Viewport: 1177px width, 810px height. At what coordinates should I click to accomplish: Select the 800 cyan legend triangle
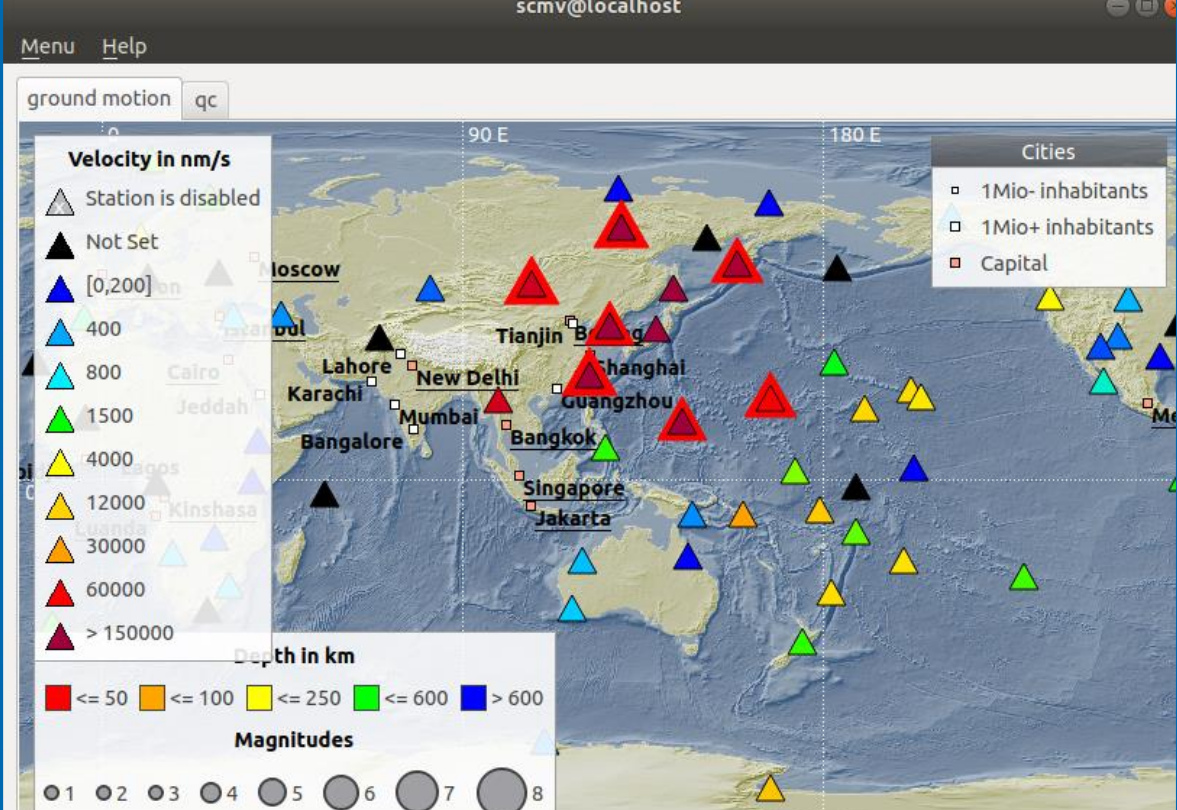[60, 376]
